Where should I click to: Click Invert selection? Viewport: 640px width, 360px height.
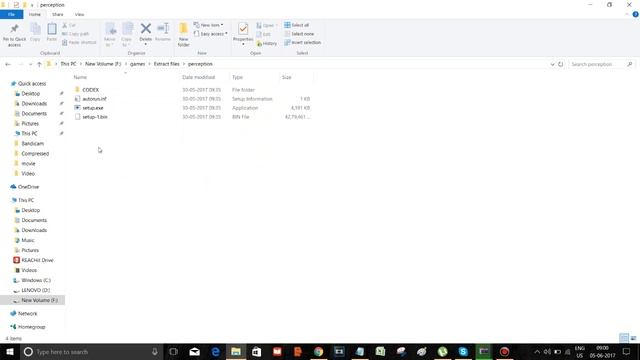click(302, 42)
